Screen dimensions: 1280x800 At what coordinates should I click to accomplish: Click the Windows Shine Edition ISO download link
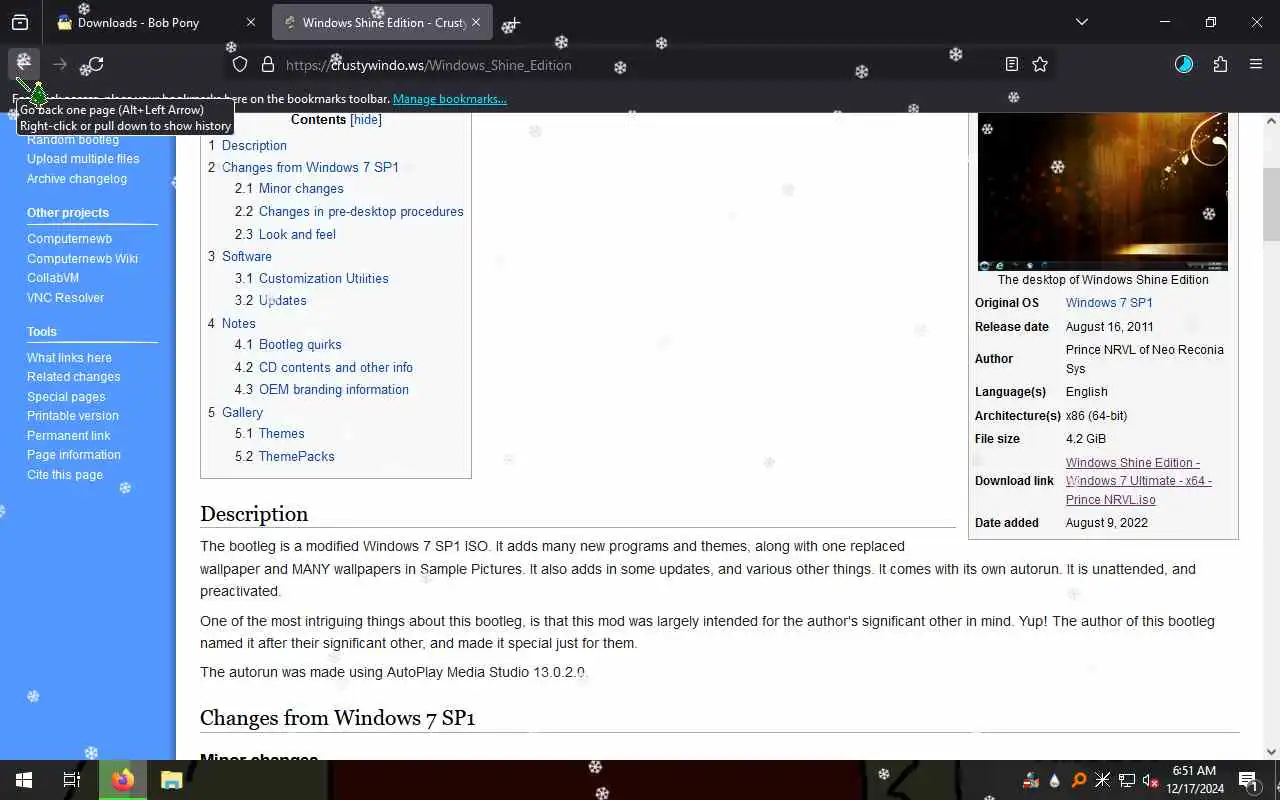[1139, 481]
